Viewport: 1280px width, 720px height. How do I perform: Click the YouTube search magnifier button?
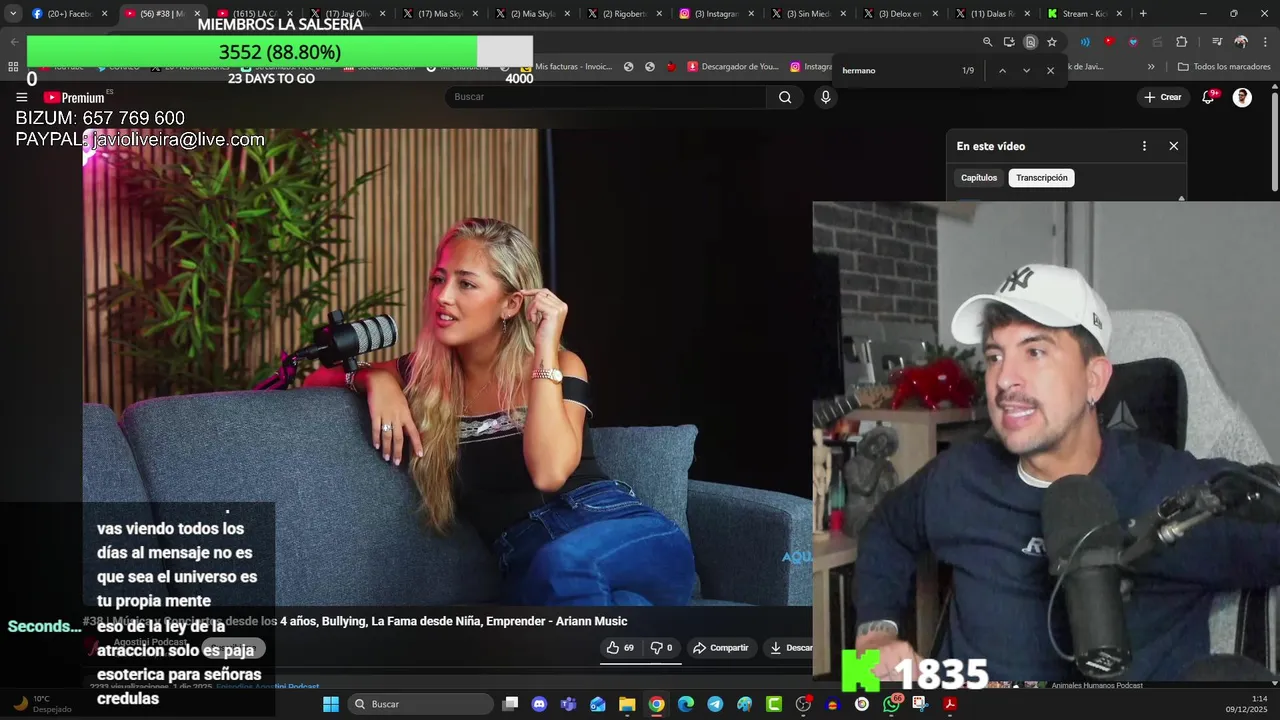[785, 97]
